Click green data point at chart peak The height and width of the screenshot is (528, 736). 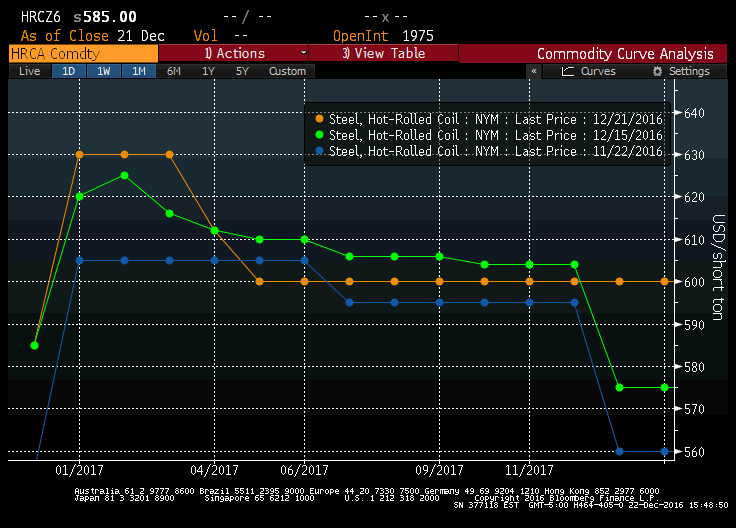pyautogui.click(x=124, y=175)
